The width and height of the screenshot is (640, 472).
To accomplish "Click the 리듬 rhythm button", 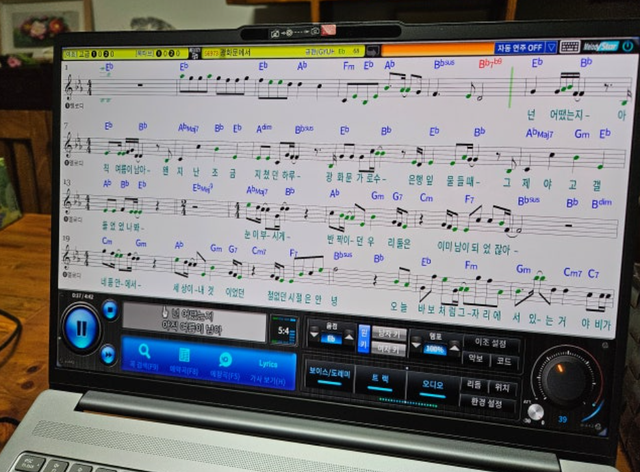I will pos(474,385).
